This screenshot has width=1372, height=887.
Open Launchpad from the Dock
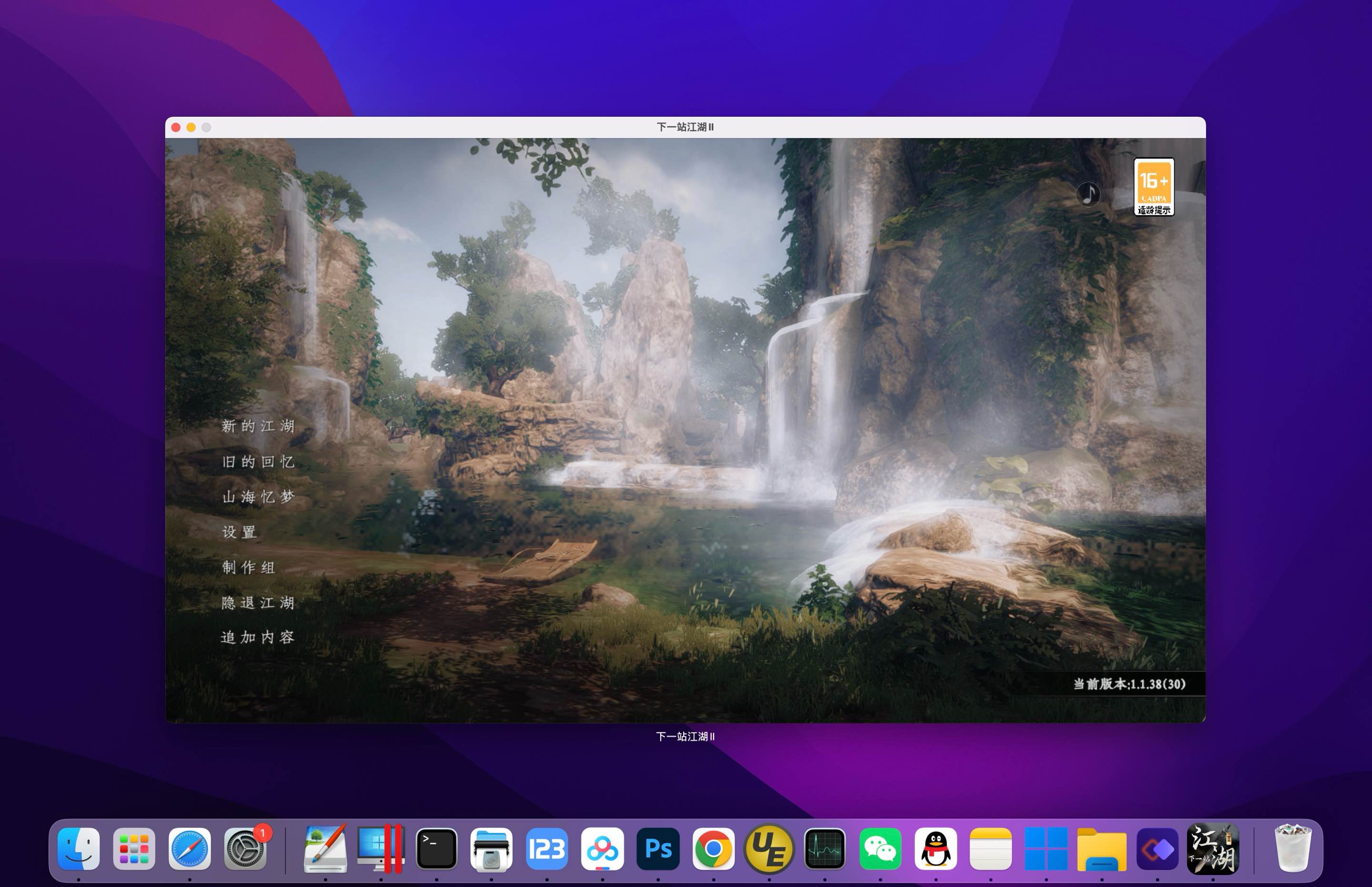pos(134,849)
